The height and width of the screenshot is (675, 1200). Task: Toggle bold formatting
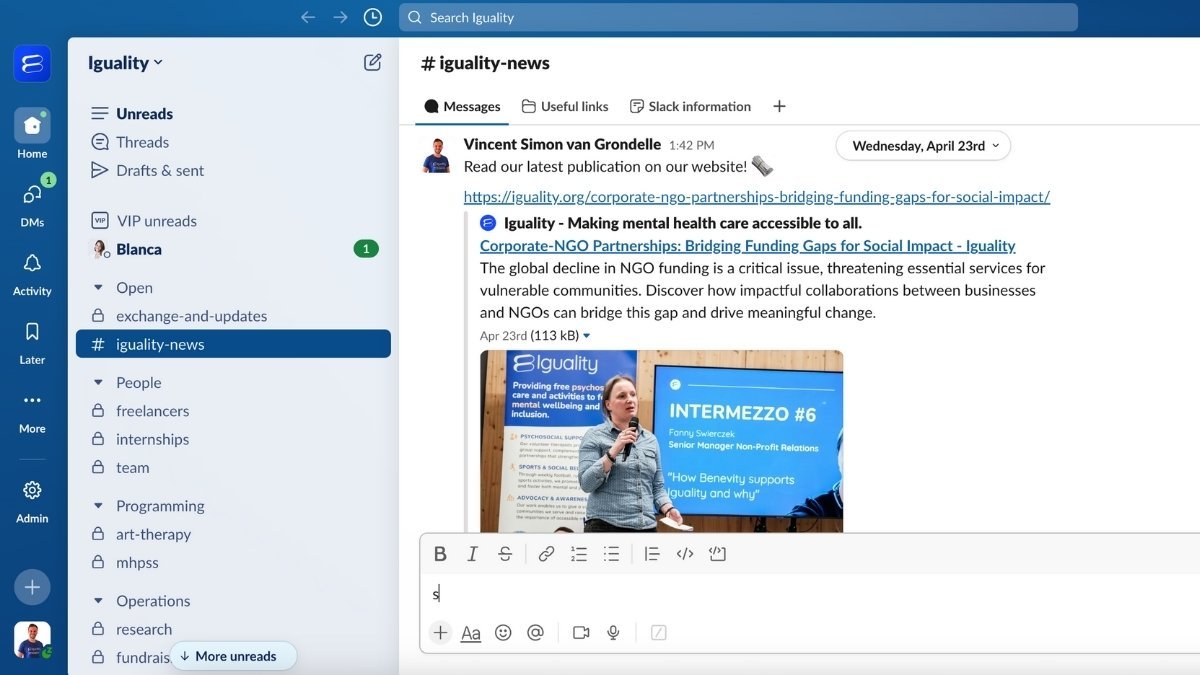click(x=440, y=554)
